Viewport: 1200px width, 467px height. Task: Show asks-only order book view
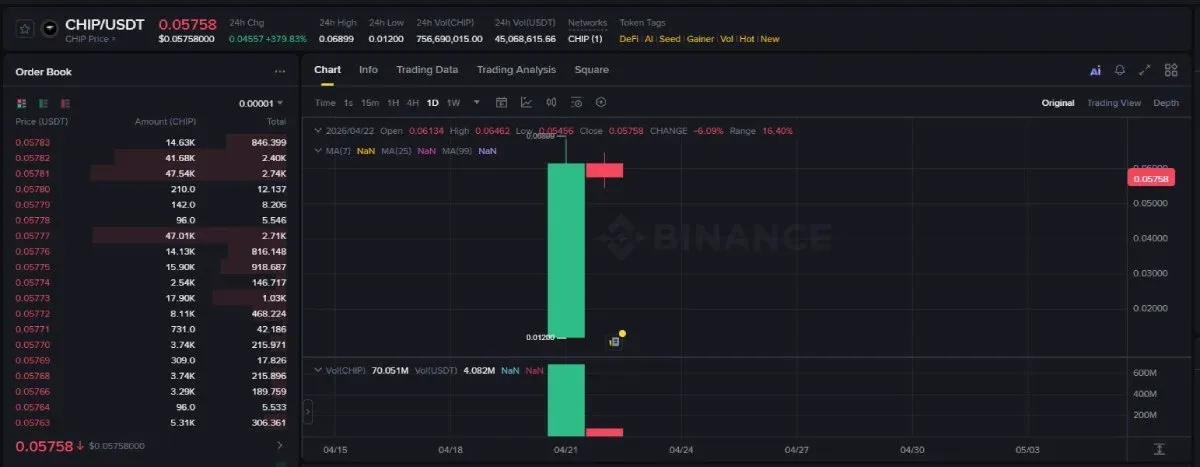pyautogui.click(x=66, y=103)
